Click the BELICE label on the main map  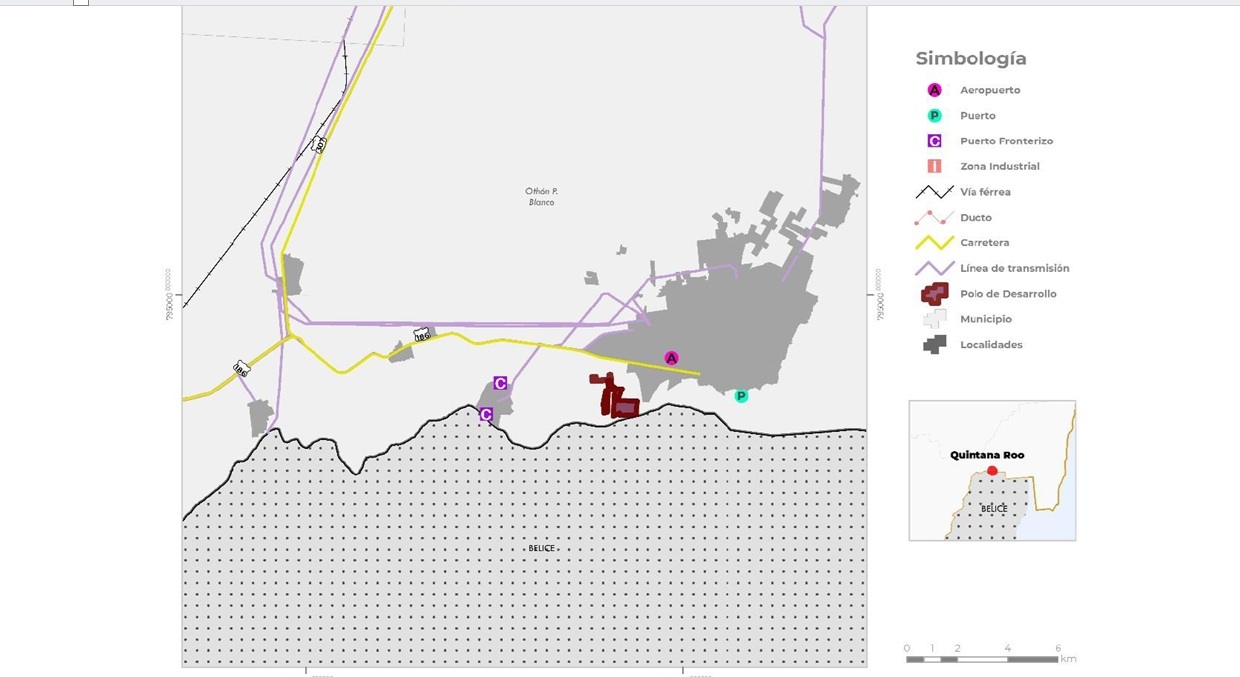(541, 548)
